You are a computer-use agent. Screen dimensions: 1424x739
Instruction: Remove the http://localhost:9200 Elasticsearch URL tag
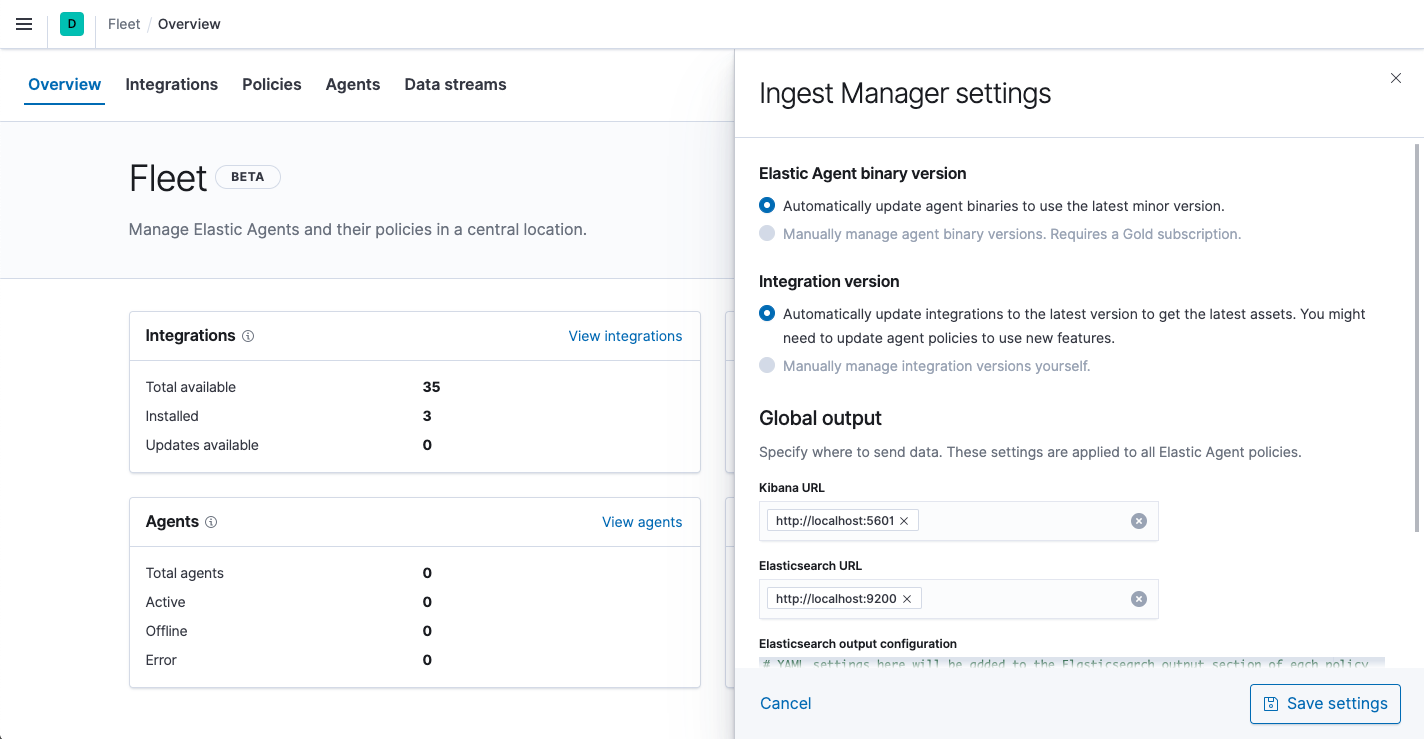[907, 599]
